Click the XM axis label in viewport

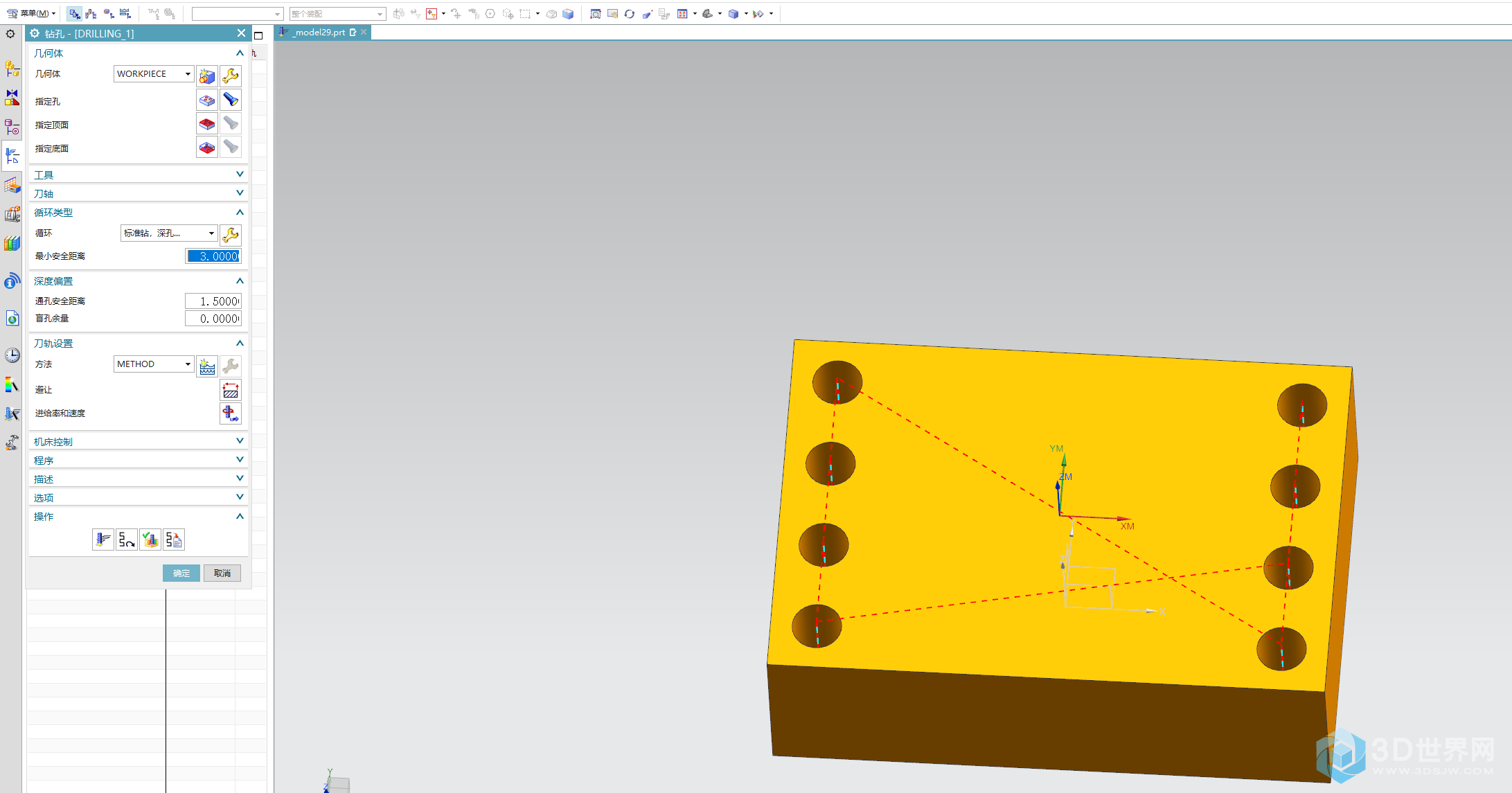(x=1128, y=526)
